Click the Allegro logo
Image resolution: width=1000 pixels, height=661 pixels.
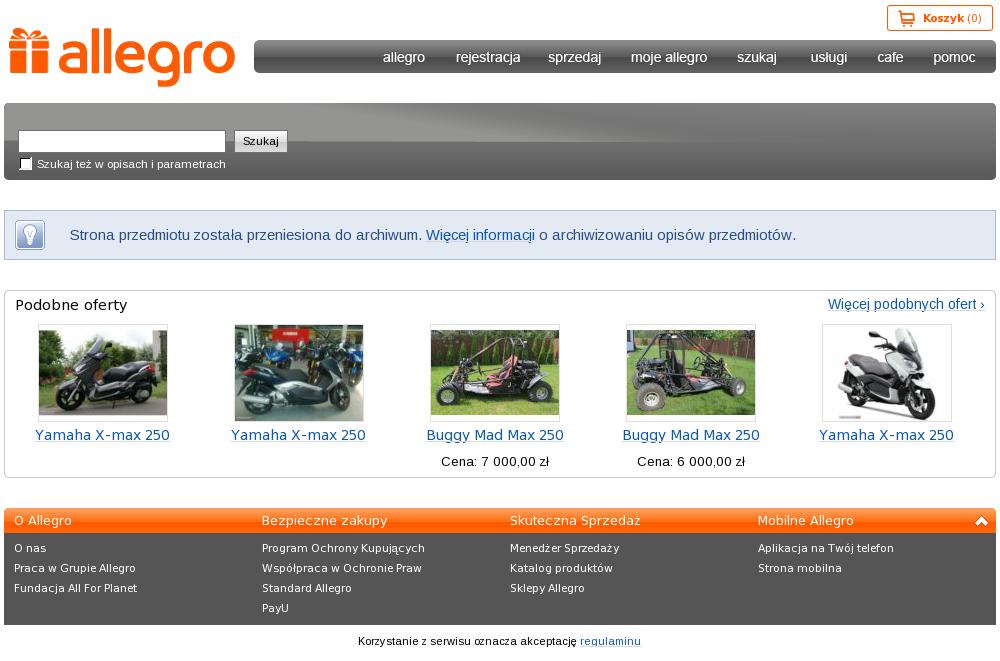click(x=122, y=57)
